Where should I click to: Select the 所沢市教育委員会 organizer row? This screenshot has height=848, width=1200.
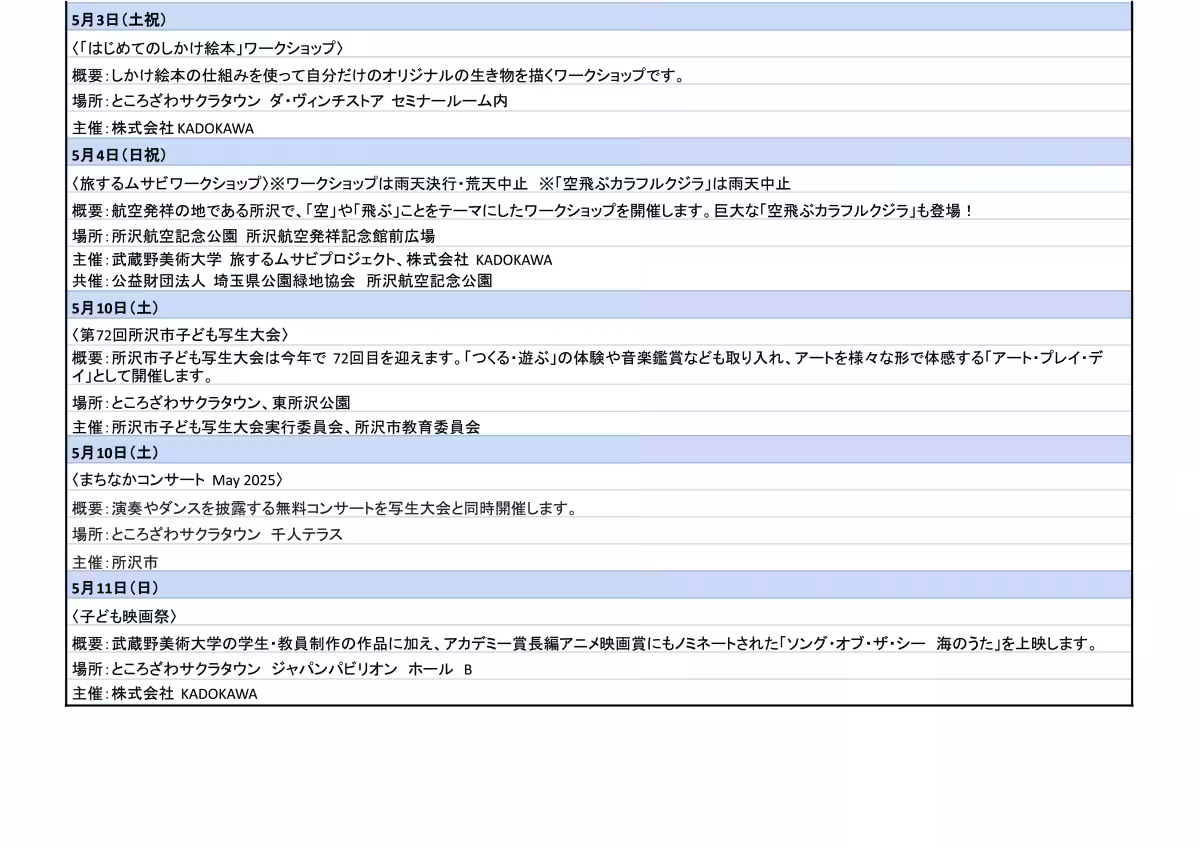pos(276,426)
